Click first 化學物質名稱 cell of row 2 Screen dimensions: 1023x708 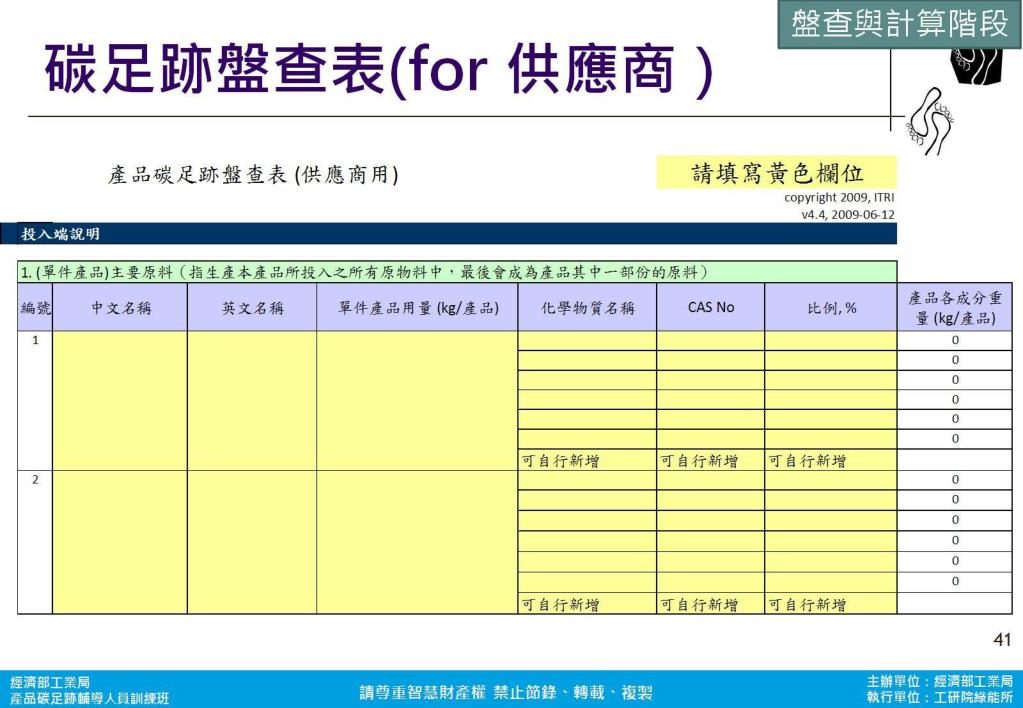click(587, 480)
